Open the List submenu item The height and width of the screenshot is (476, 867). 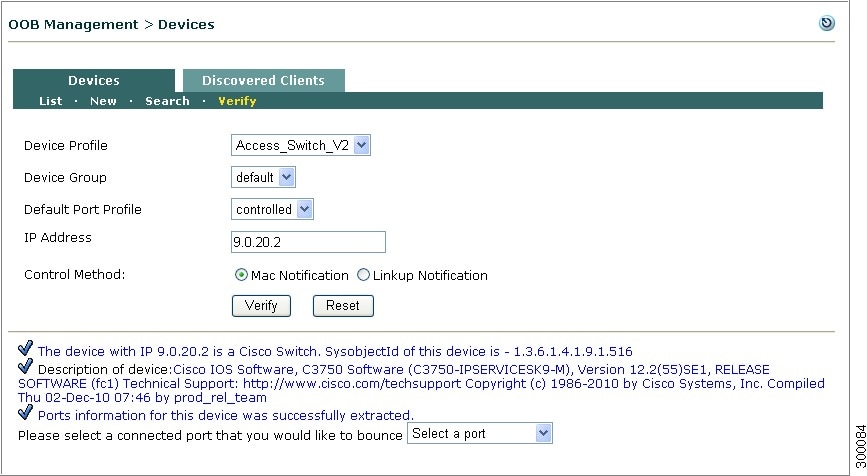click(50, 101)
